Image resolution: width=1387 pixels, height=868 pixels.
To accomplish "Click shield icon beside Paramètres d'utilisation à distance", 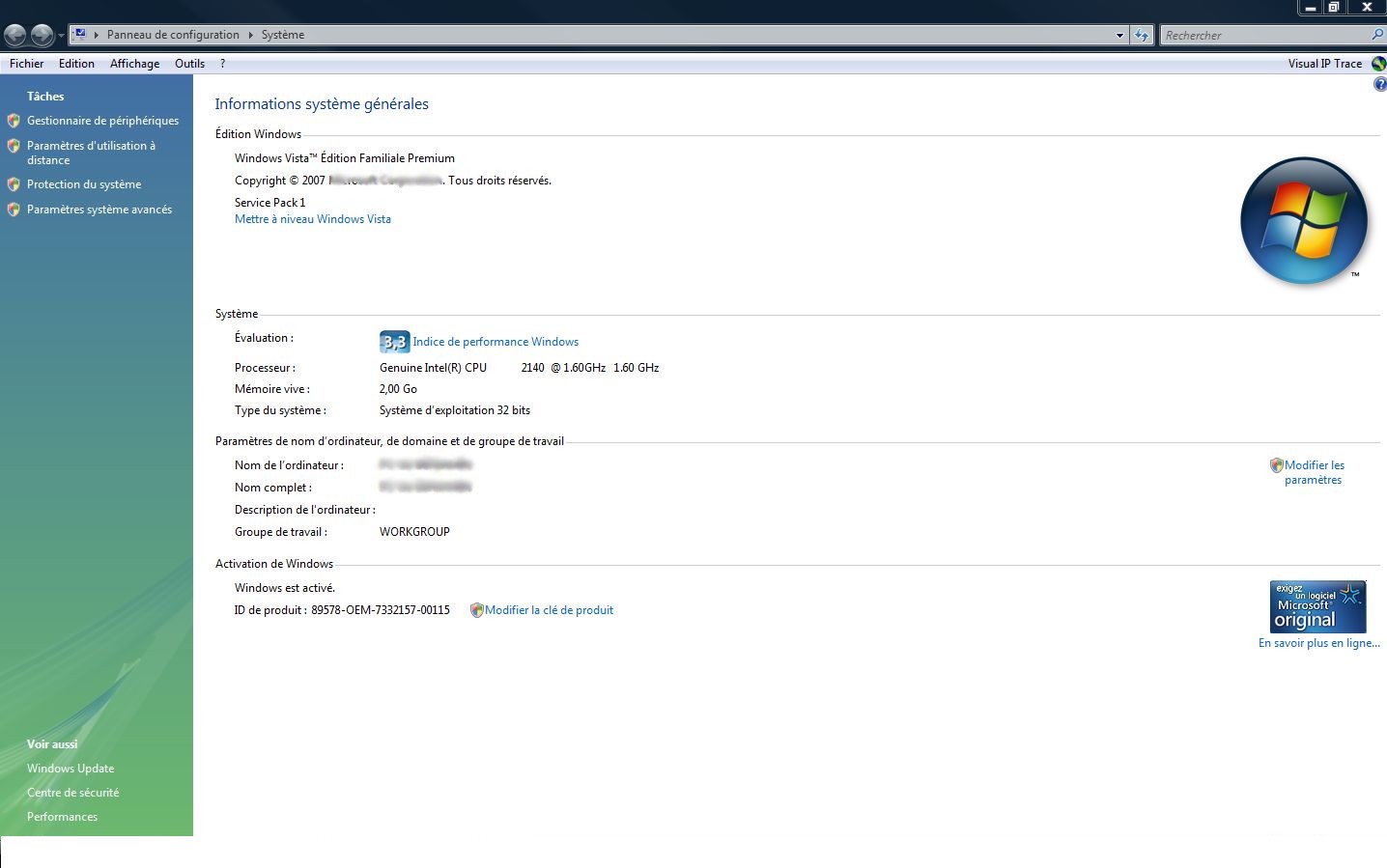I will 14,146.
